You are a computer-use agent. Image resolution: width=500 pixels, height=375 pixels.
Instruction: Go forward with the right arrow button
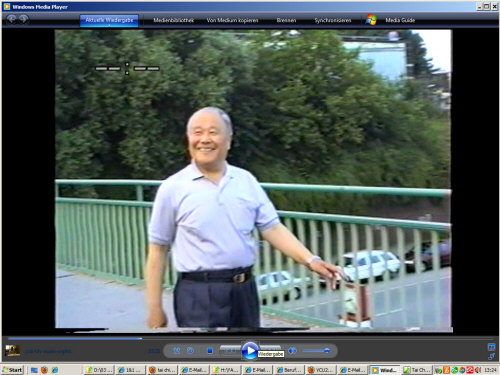click(23, 19)
